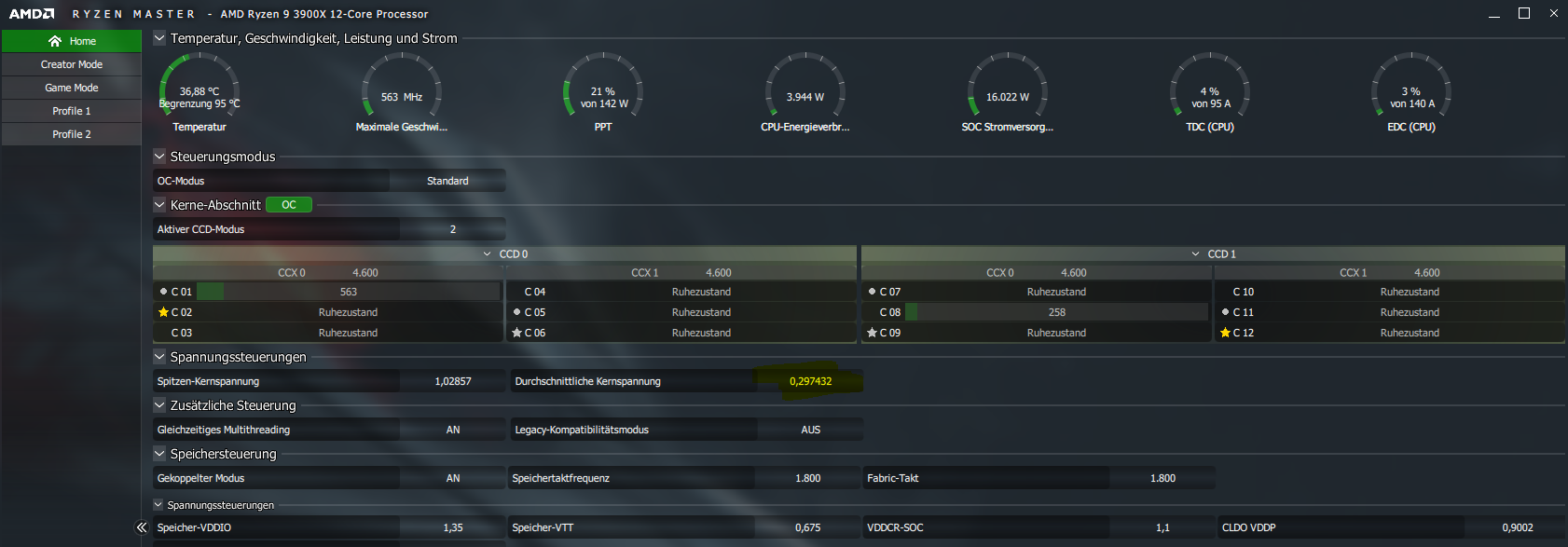Click Speichertaktfrequenz value 1.800
Image resolution: width=1568 pixels, height=547 pixels.
coord(808,478)
